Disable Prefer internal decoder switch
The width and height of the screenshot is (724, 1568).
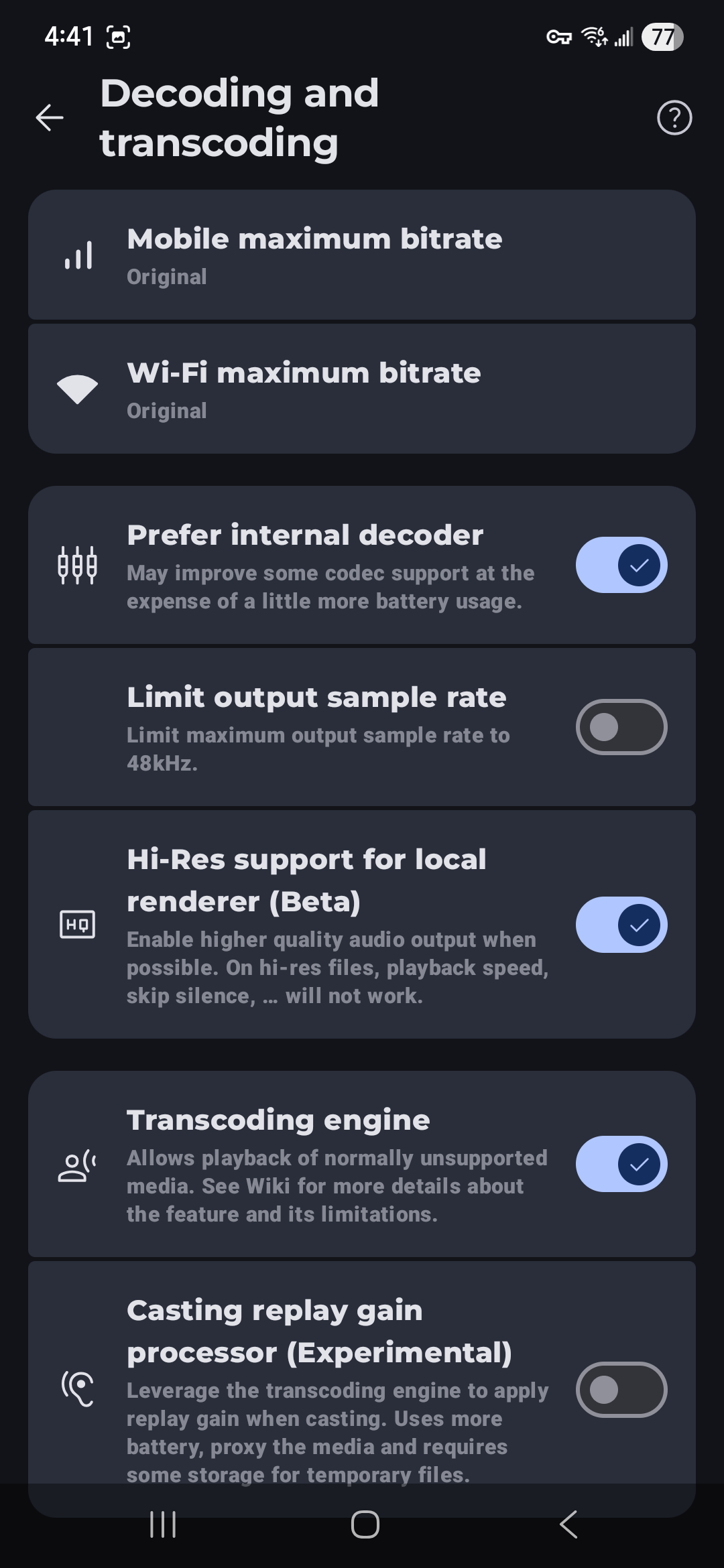click(621, 565)
